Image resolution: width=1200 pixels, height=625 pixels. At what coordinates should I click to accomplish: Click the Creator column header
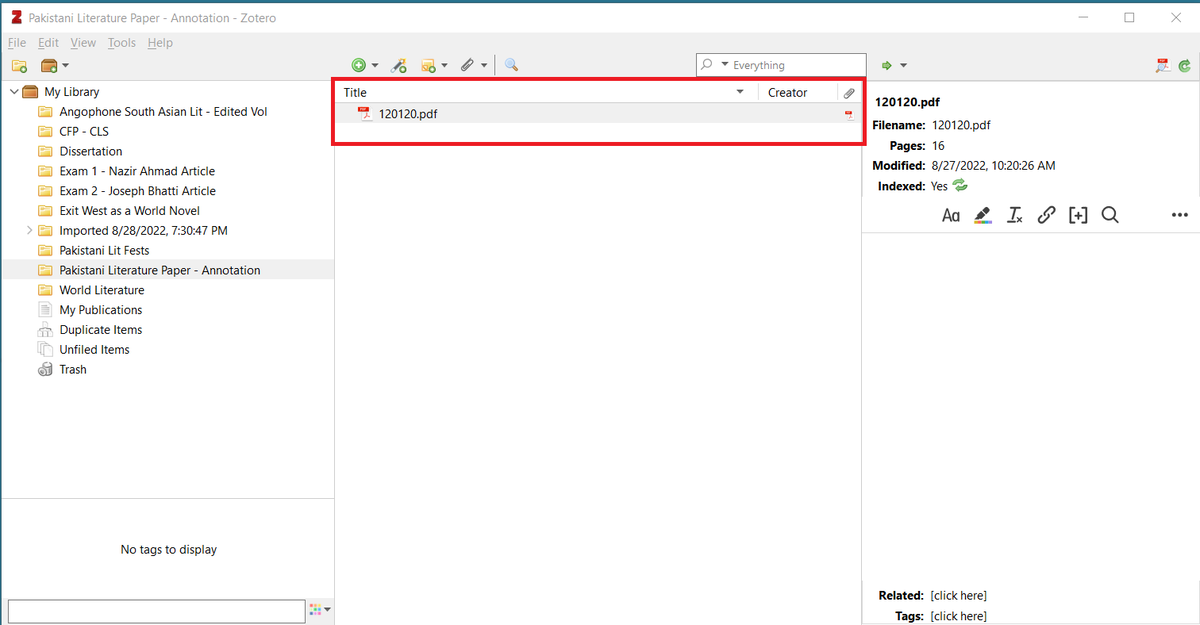point(798,92)
